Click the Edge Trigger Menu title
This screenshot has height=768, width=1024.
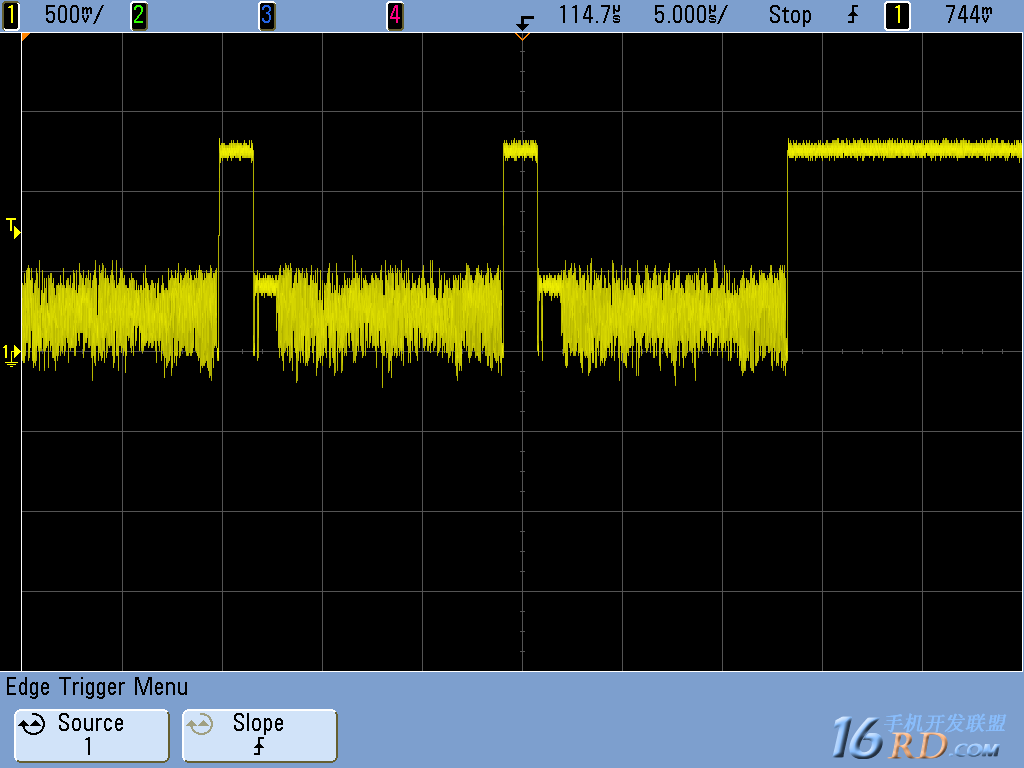click(97, 687)
